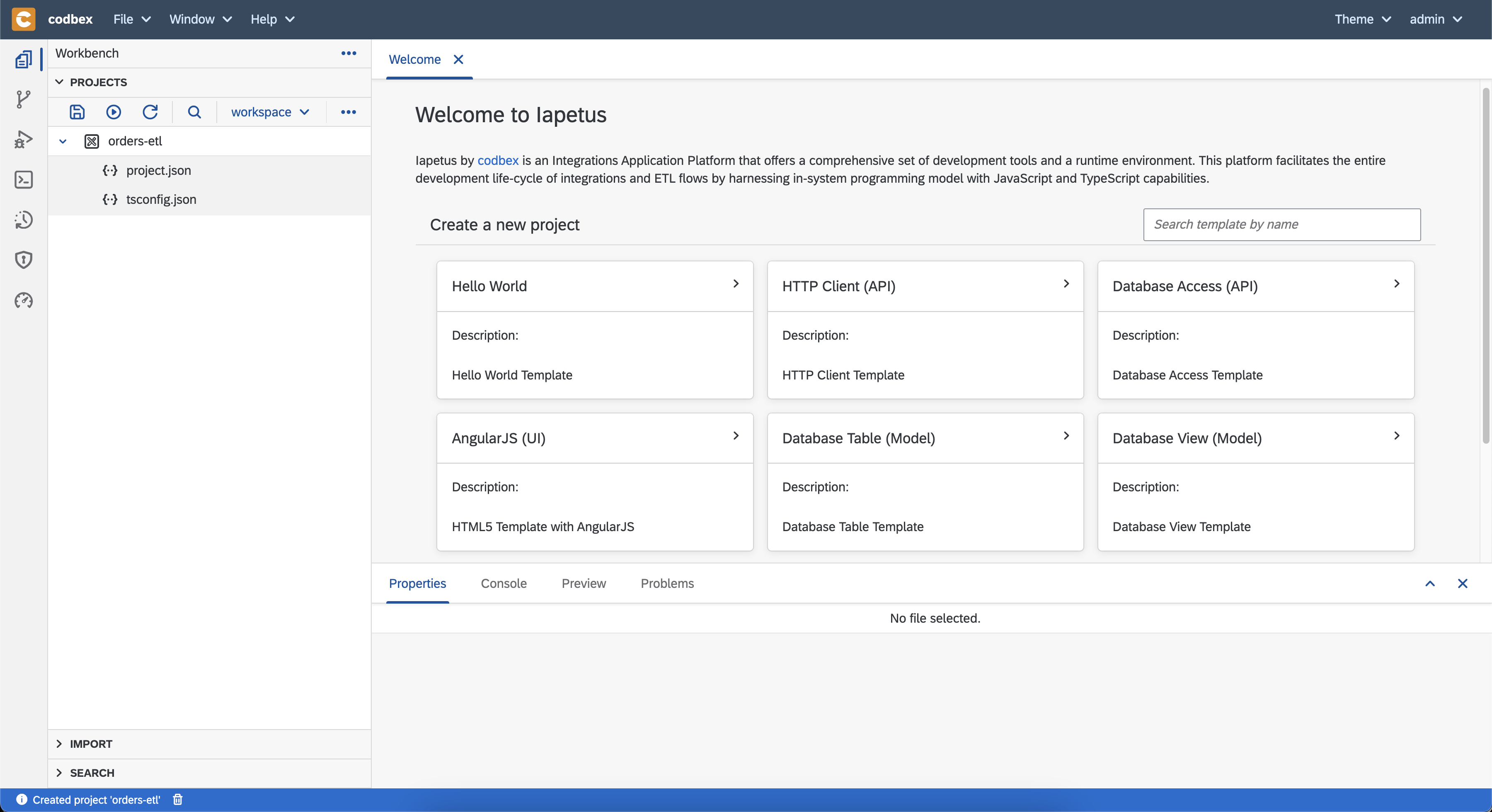Open the Security shield sidebar icon
The width and height of the screenshot is (1492, 812).
[23, 260]
